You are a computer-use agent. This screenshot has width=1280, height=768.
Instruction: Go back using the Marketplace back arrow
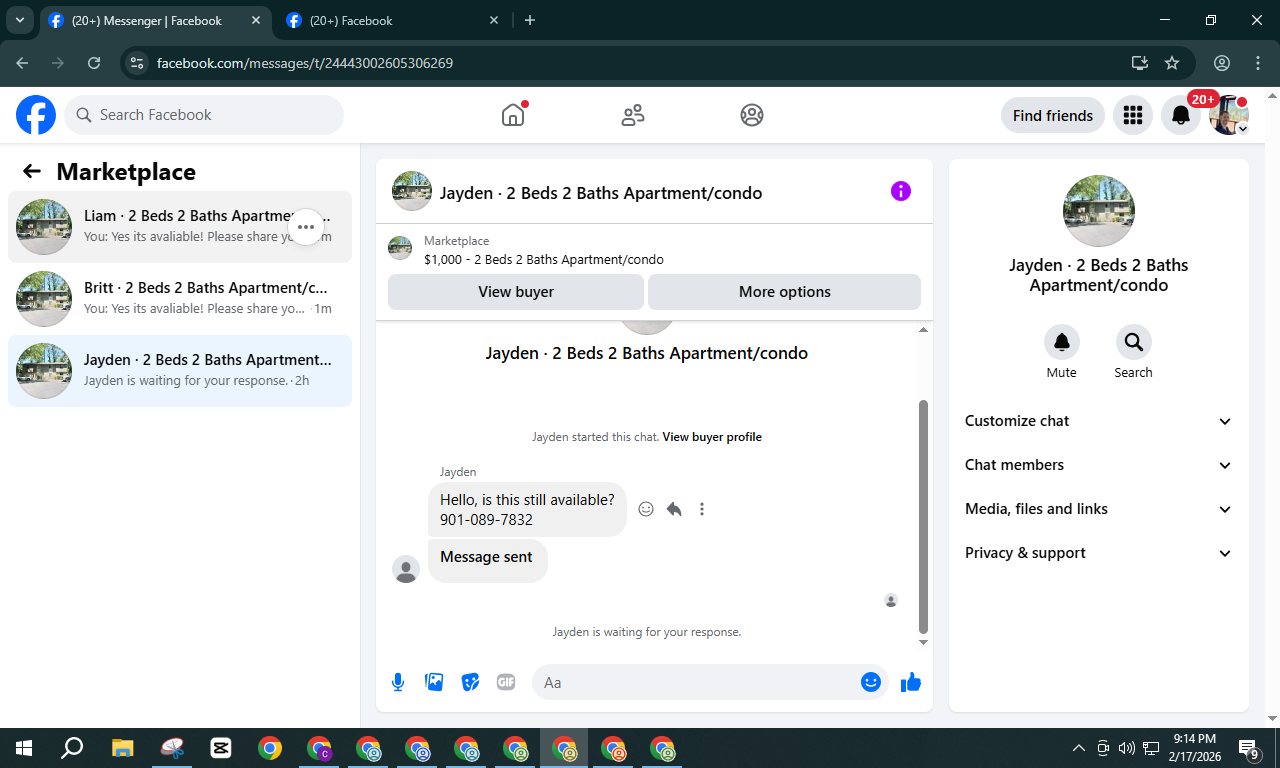32,171
